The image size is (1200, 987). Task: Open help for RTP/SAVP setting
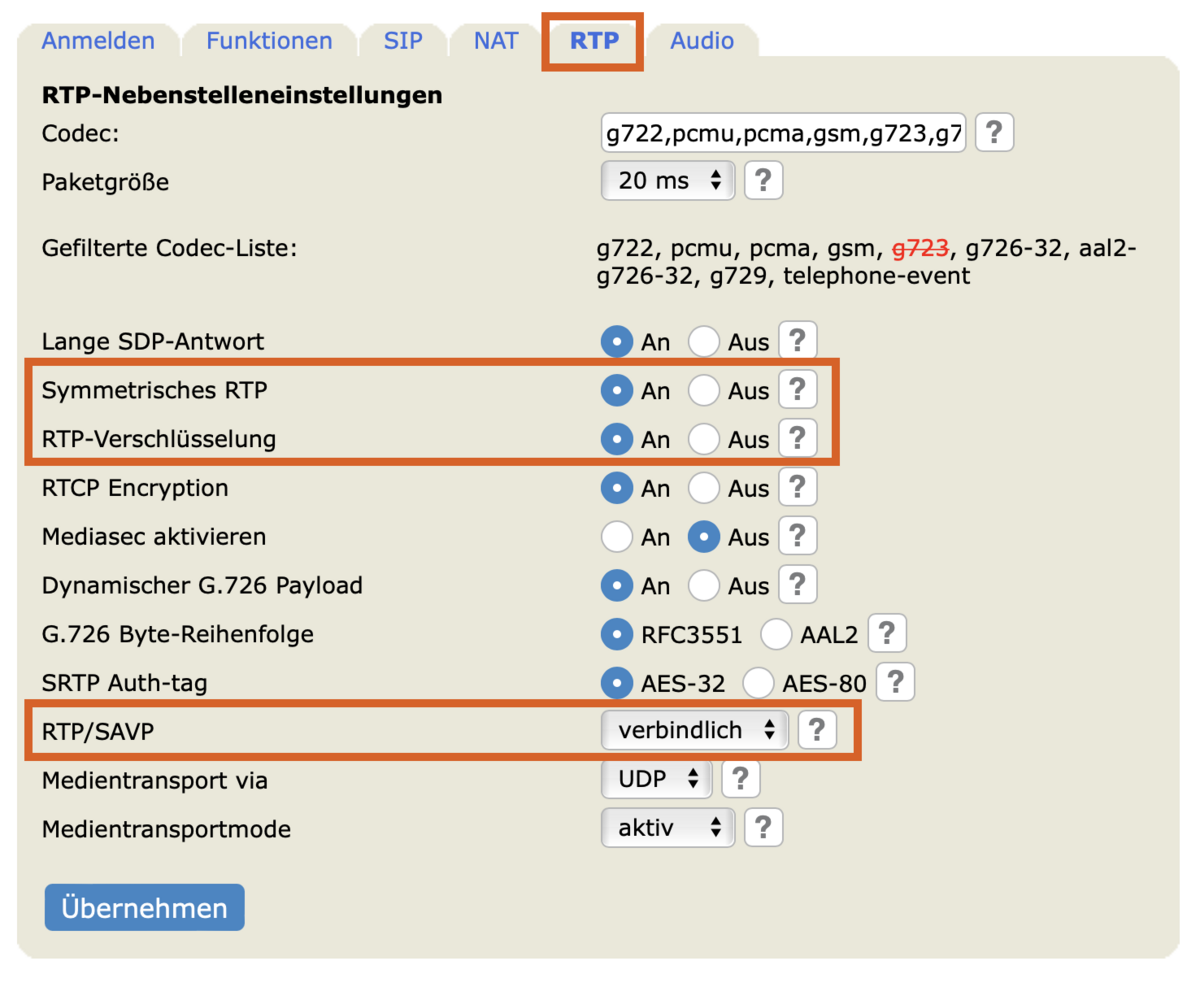click(x=817, y=730)
